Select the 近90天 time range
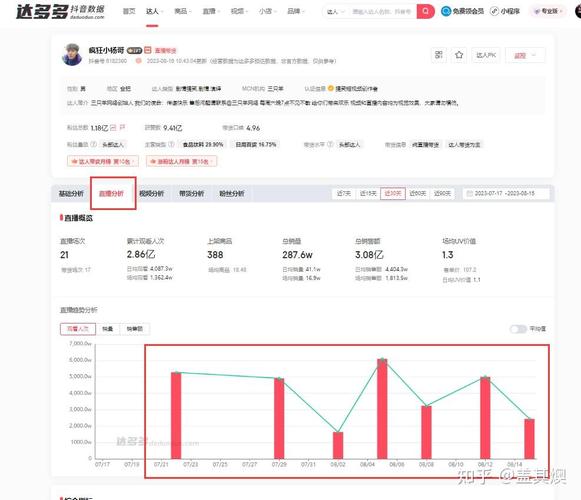The height and width of the screenshot is (500, 581). coord(442,193)
